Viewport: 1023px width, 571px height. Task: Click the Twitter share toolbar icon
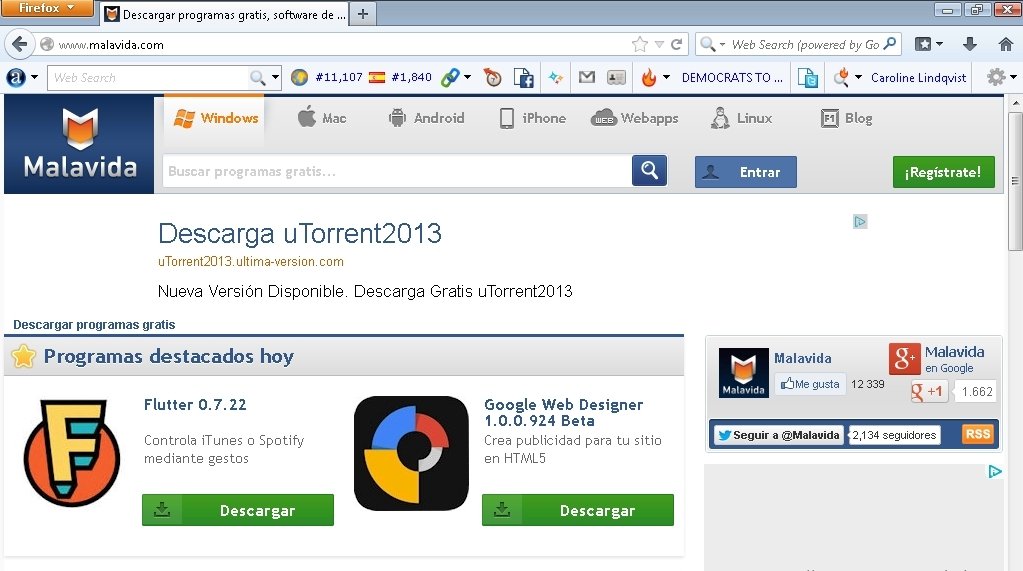point(808,78)
